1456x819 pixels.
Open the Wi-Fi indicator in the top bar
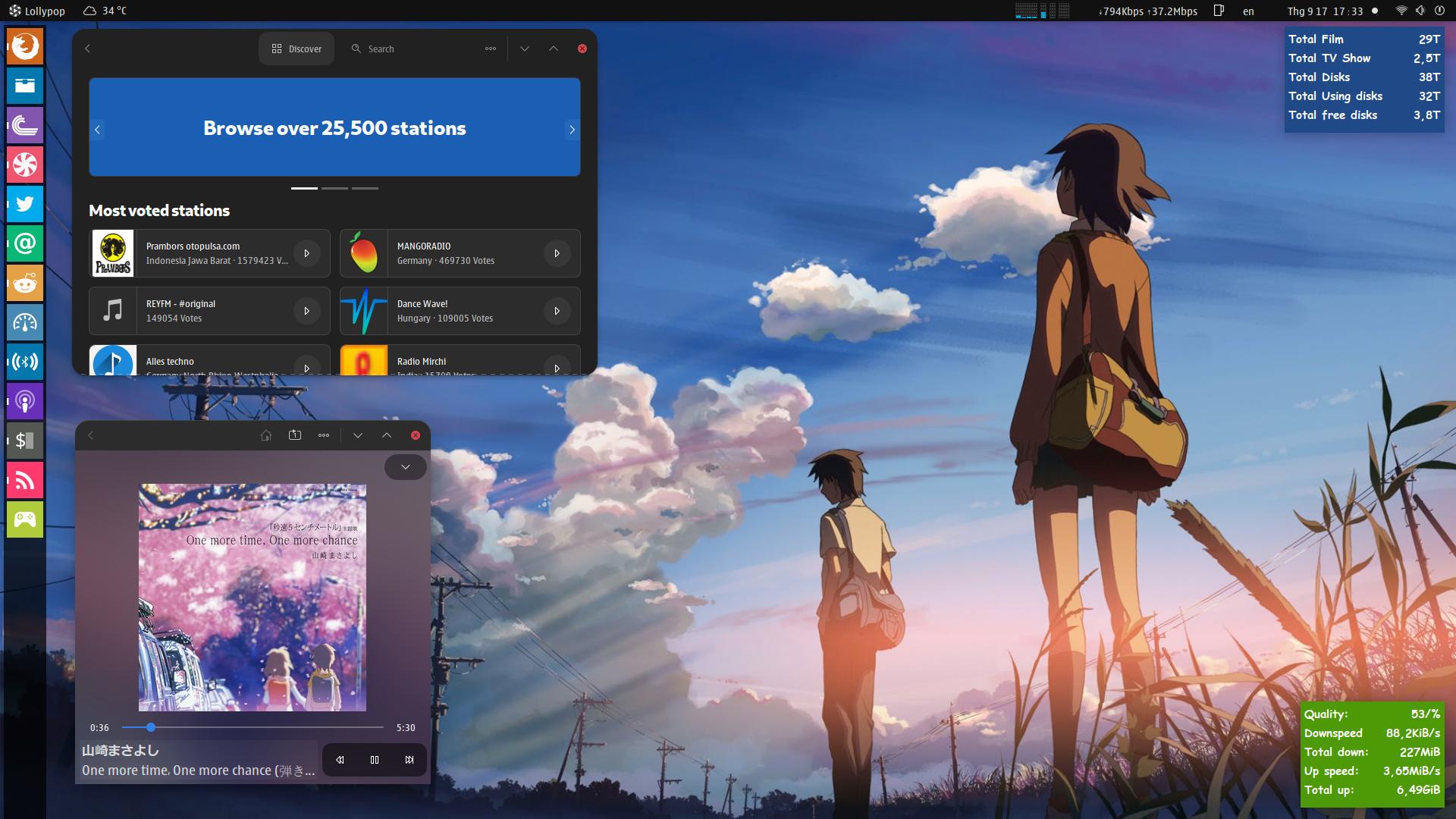(x=1401, y=11)
